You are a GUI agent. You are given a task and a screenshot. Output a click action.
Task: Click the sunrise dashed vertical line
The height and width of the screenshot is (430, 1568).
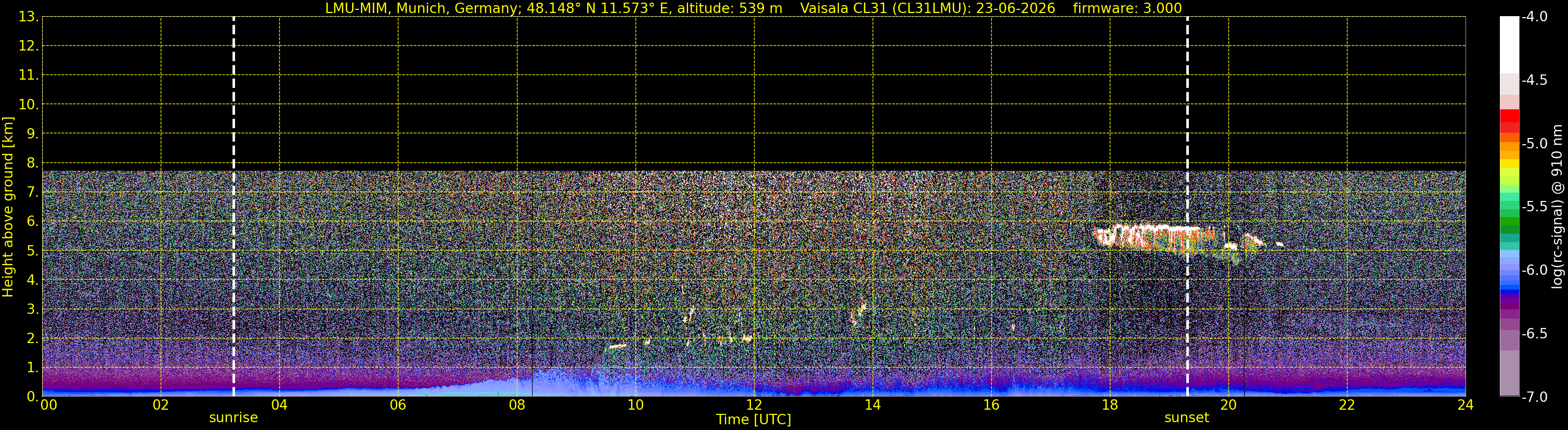[x=234, y=207]
